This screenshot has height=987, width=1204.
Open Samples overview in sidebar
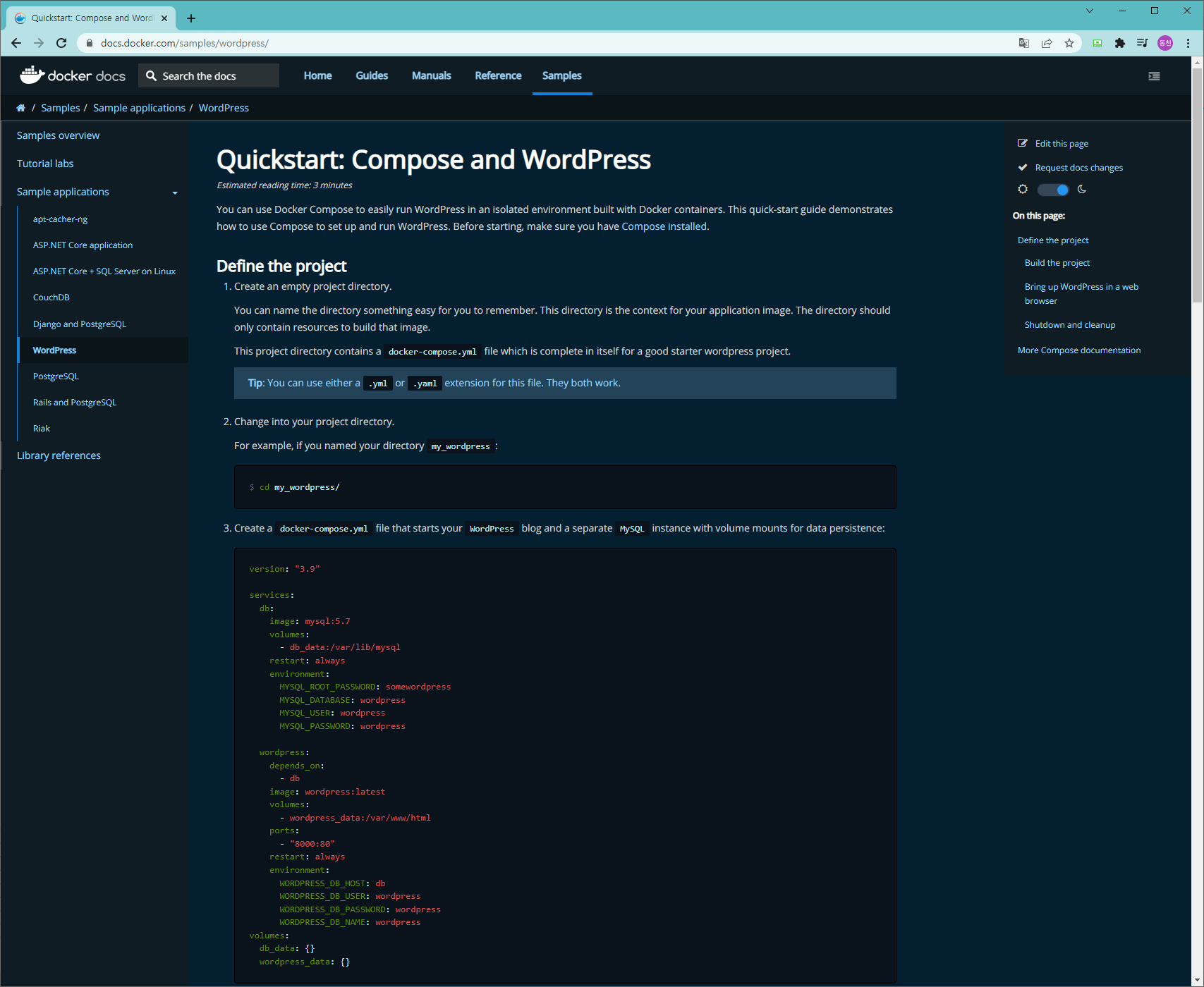pyautogui.click(x=58, y=135)
